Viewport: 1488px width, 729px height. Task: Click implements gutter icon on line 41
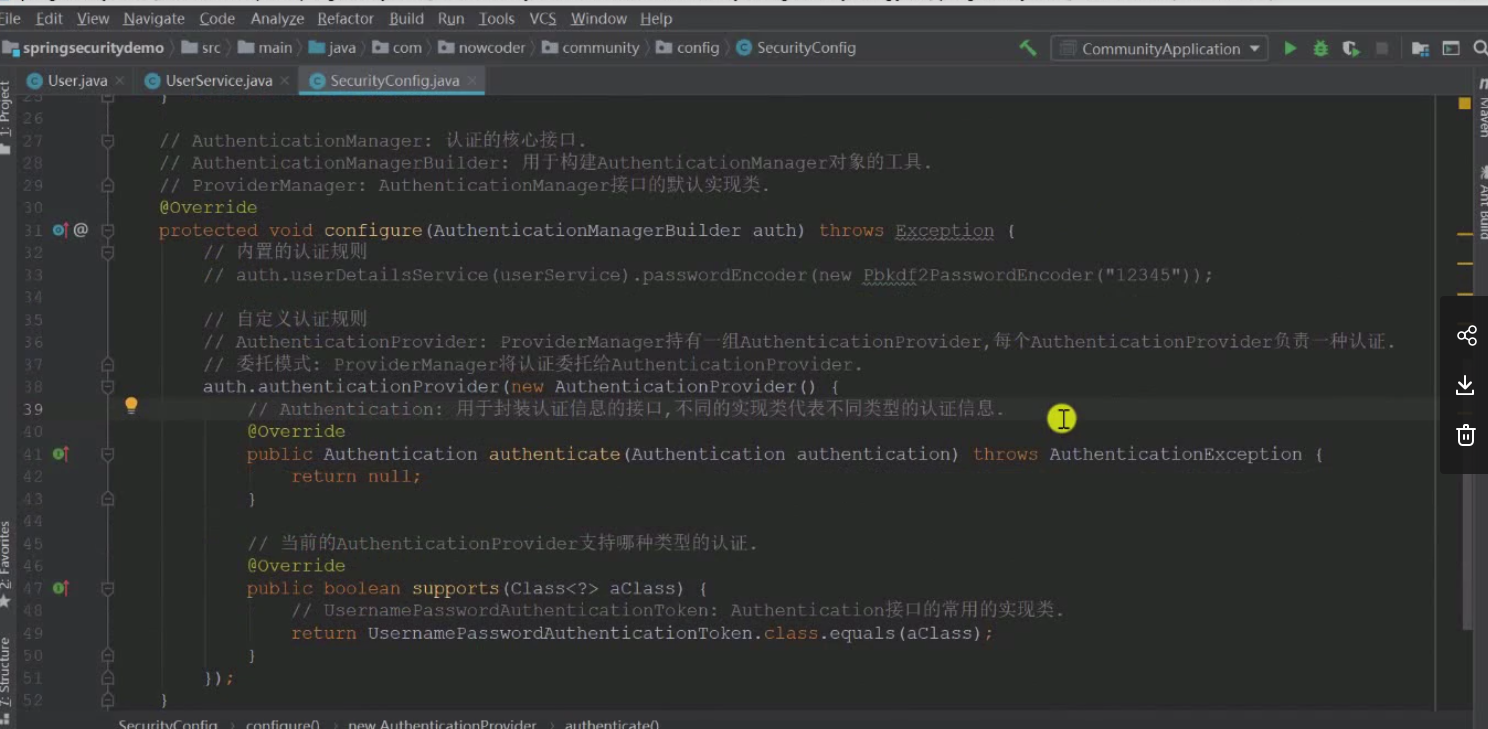pos(62,454)
